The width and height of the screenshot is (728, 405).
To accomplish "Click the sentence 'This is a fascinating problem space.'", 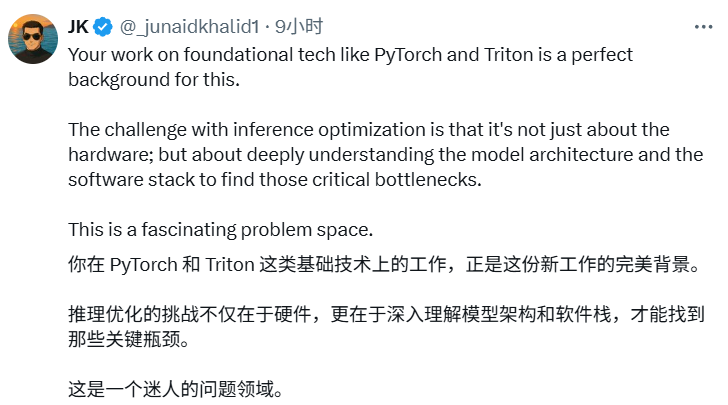I will [x=220, y=229].
